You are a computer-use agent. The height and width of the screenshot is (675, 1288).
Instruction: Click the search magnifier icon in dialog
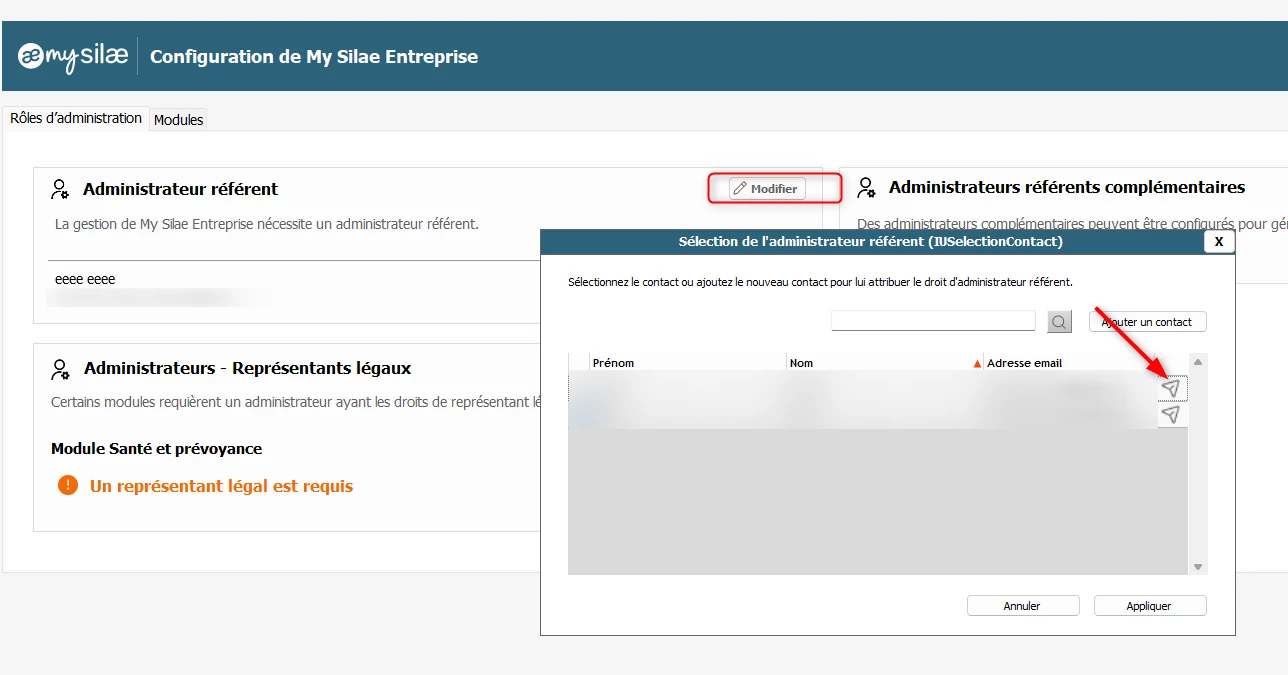tap(1059, 322)
